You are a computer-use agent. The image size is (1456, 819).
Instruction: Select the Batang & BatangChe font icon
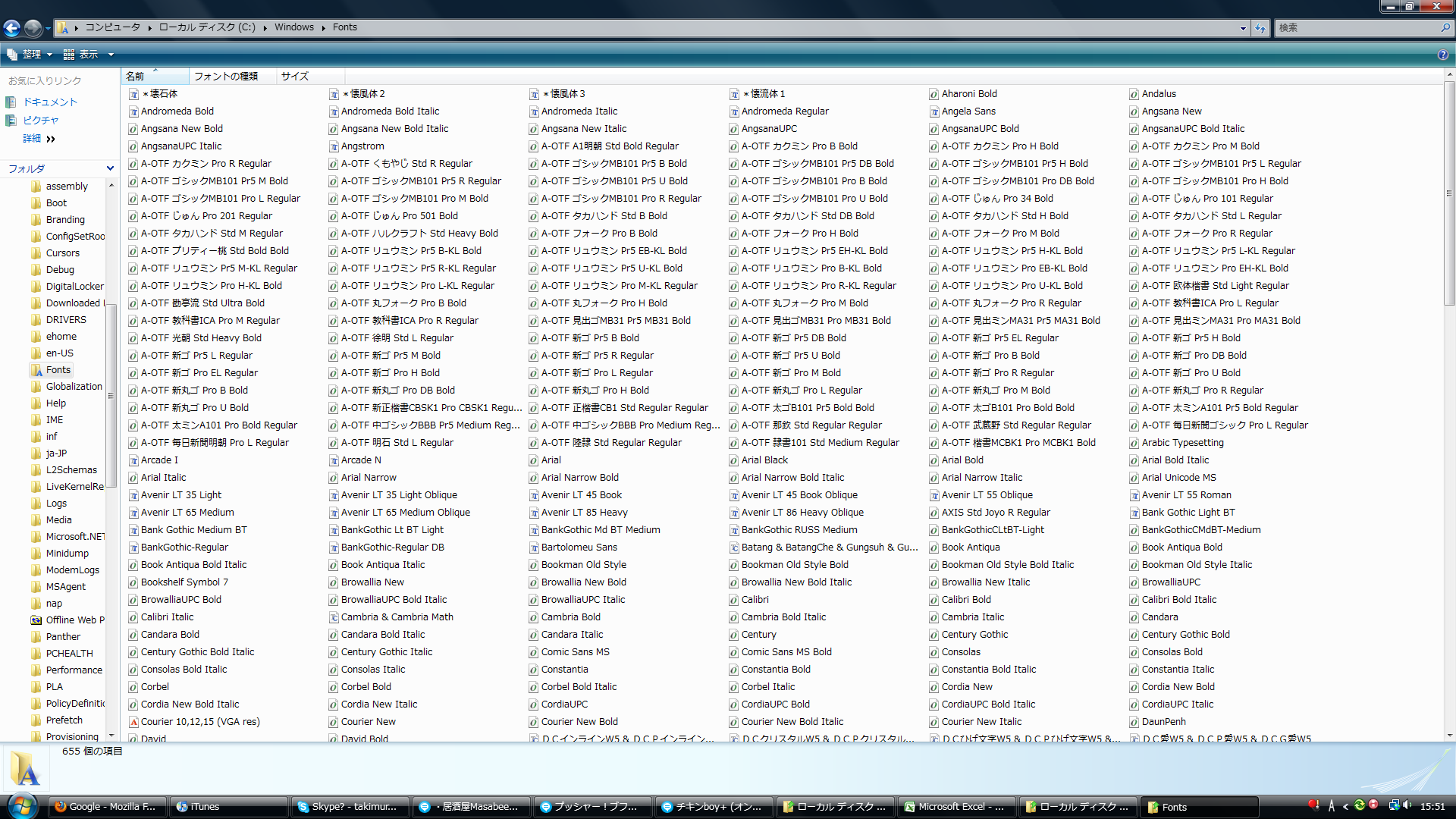pyautogui.click(x=734, y=548)
